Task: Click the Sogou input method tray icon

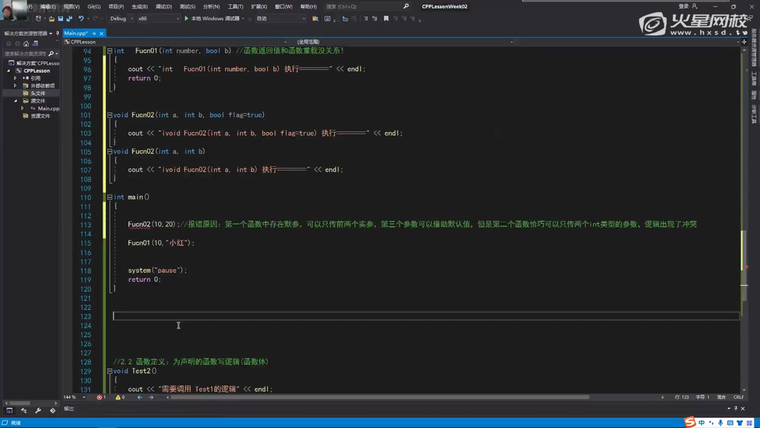Action: coord(690,422)
